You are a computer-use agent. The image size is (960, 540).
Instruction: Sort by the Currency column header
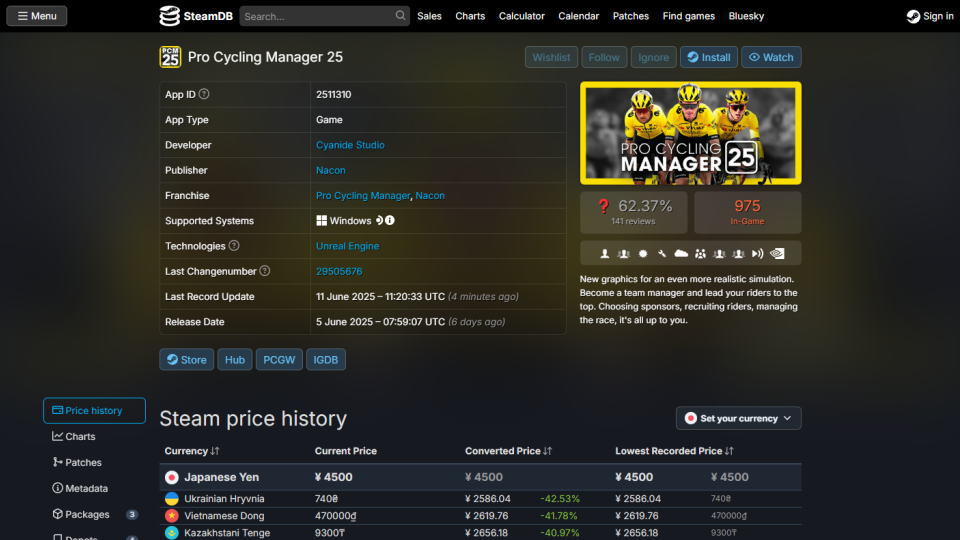coord(192,451)
